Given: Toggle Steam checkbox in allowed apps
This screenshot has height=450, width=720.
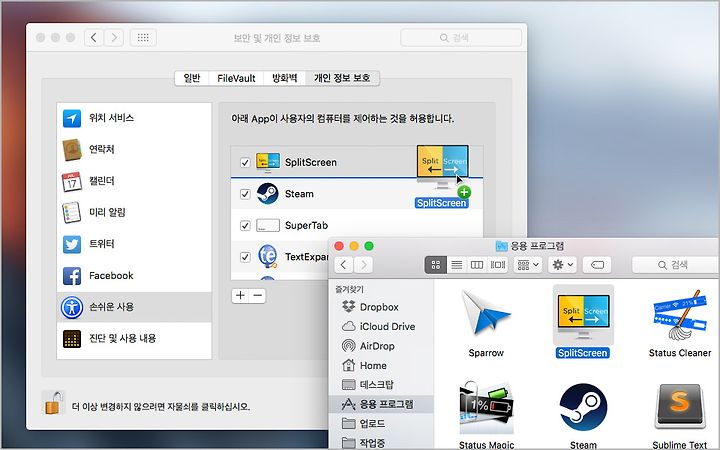Looking at the screenshot, I should (x=245, y=194).
